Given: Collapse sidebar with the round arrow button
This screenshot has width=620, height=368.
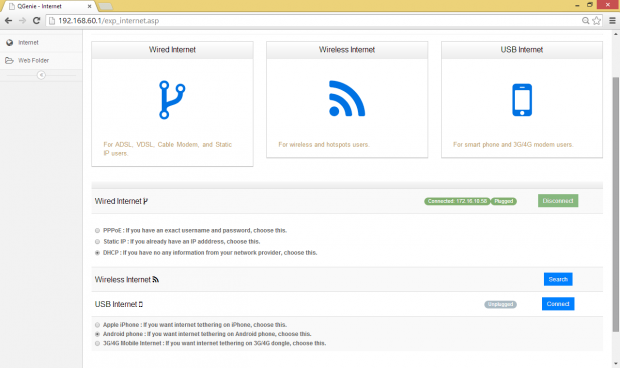Looking at the screenshot, I should pyautogui.click(x=41, y=75).
